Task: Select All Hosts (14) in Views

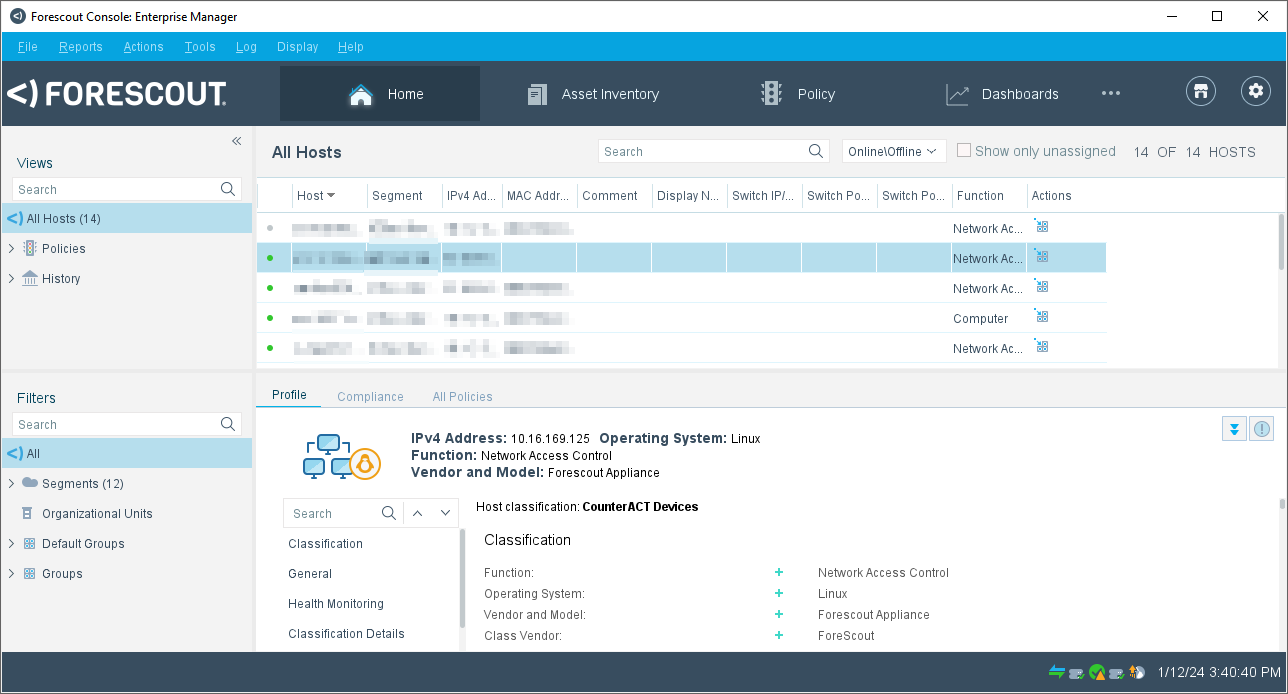Action: click(127, 218)
